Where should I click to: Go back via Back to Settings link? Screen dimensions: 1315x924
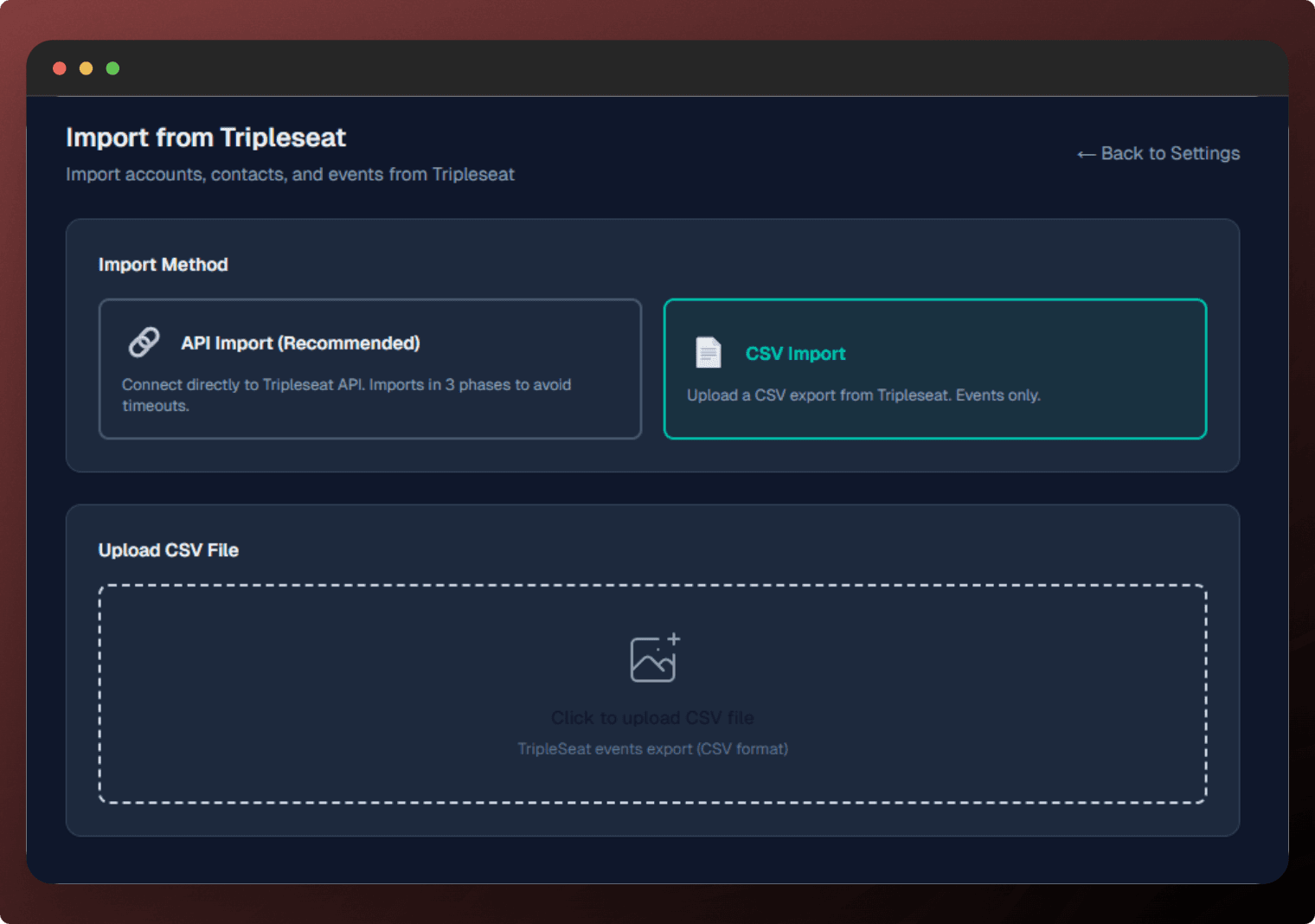pos(1158,153)
